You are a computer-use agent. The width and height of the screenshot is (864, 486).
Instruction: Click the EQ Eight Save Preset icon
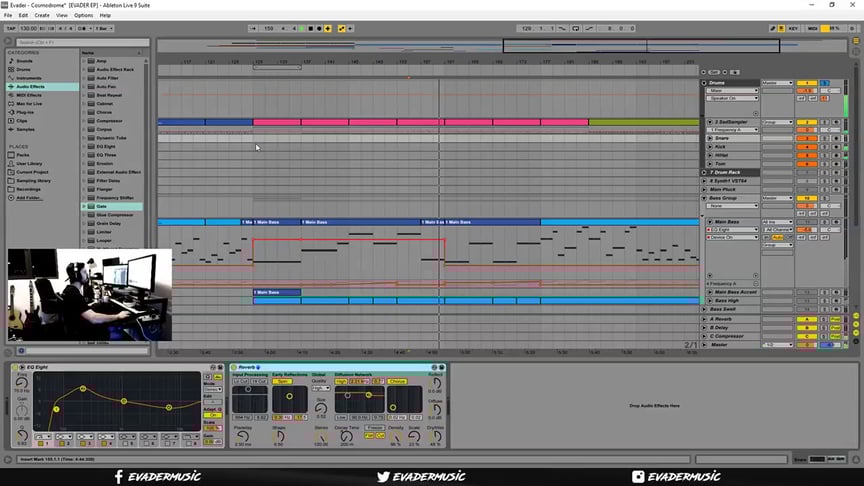tap(220, 367)
